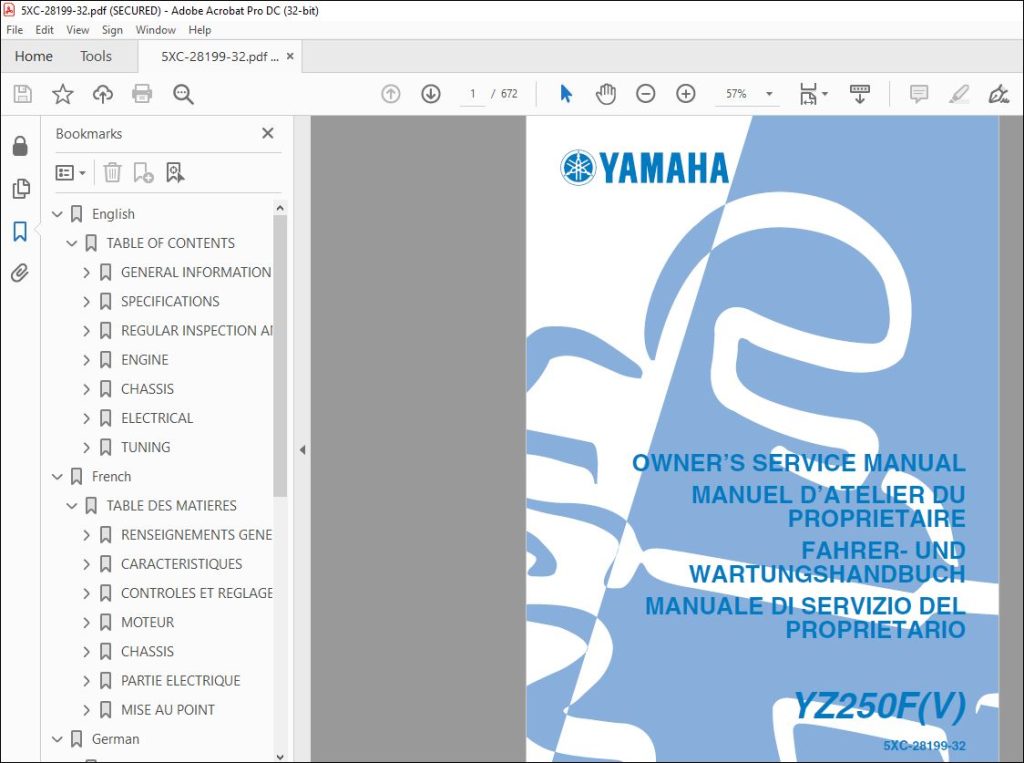1024x763 pixels.
Task: Open the Sign menu
Action: coord(112,30)
